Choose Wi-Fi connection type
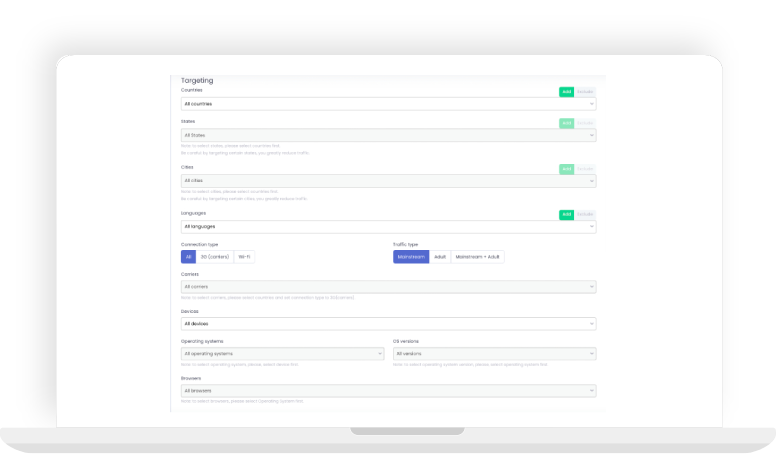Image resolution: width=776 pixels, height=461 pixels. (244, 257)
